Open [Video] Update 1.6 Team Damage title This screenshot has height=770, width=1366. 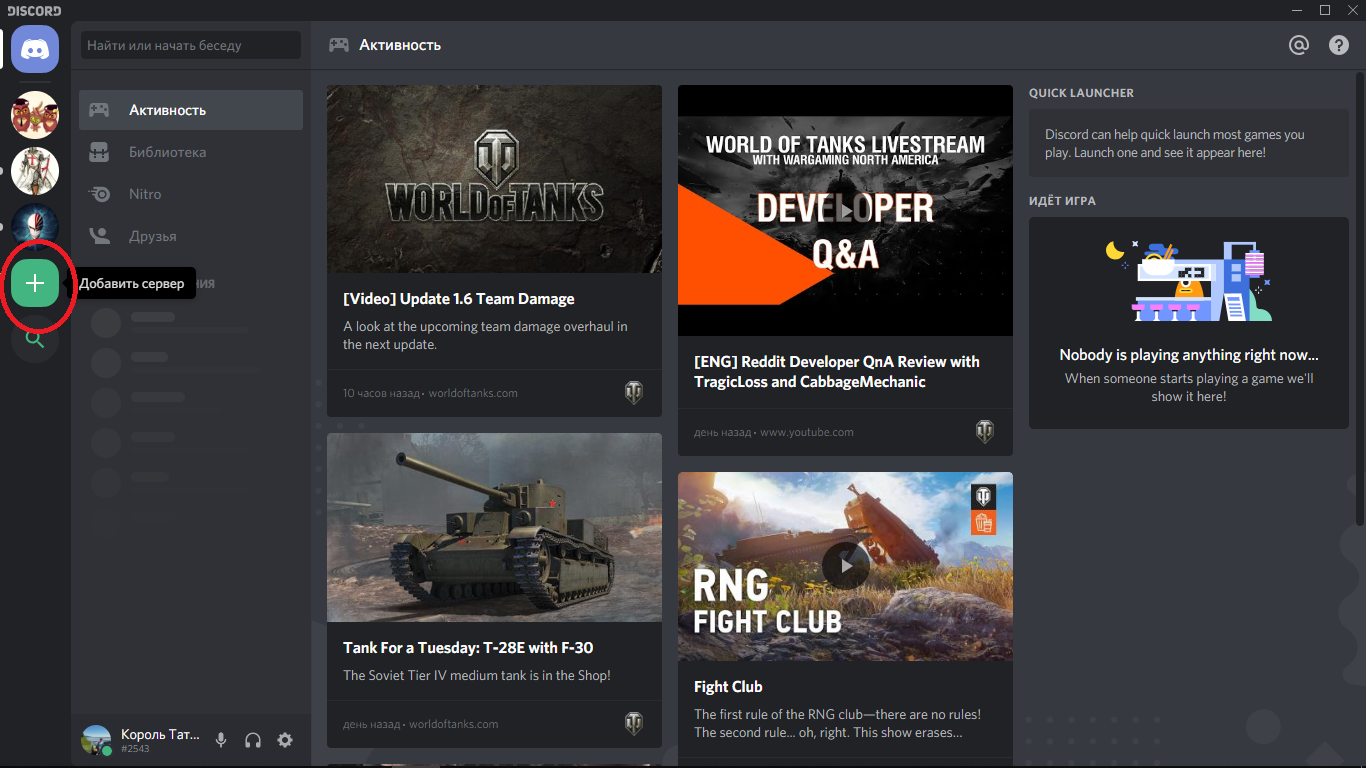click(x=459, y=299)
